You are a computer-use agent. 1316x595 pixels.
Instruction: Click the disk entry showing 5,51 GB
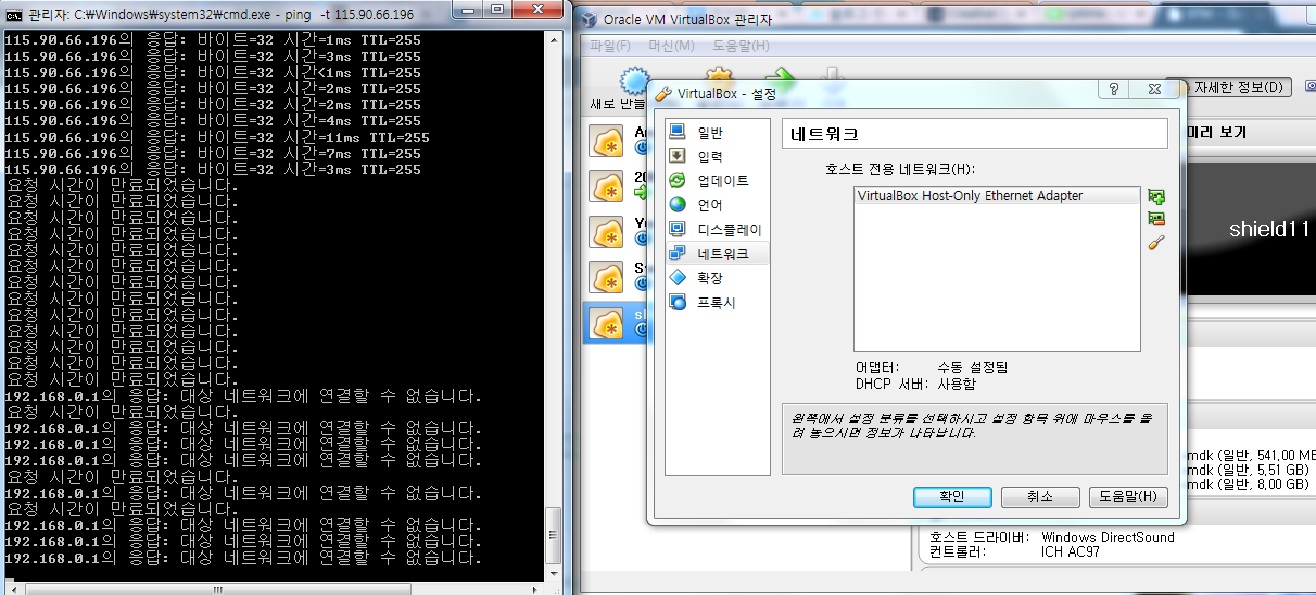click(1249, 469)
